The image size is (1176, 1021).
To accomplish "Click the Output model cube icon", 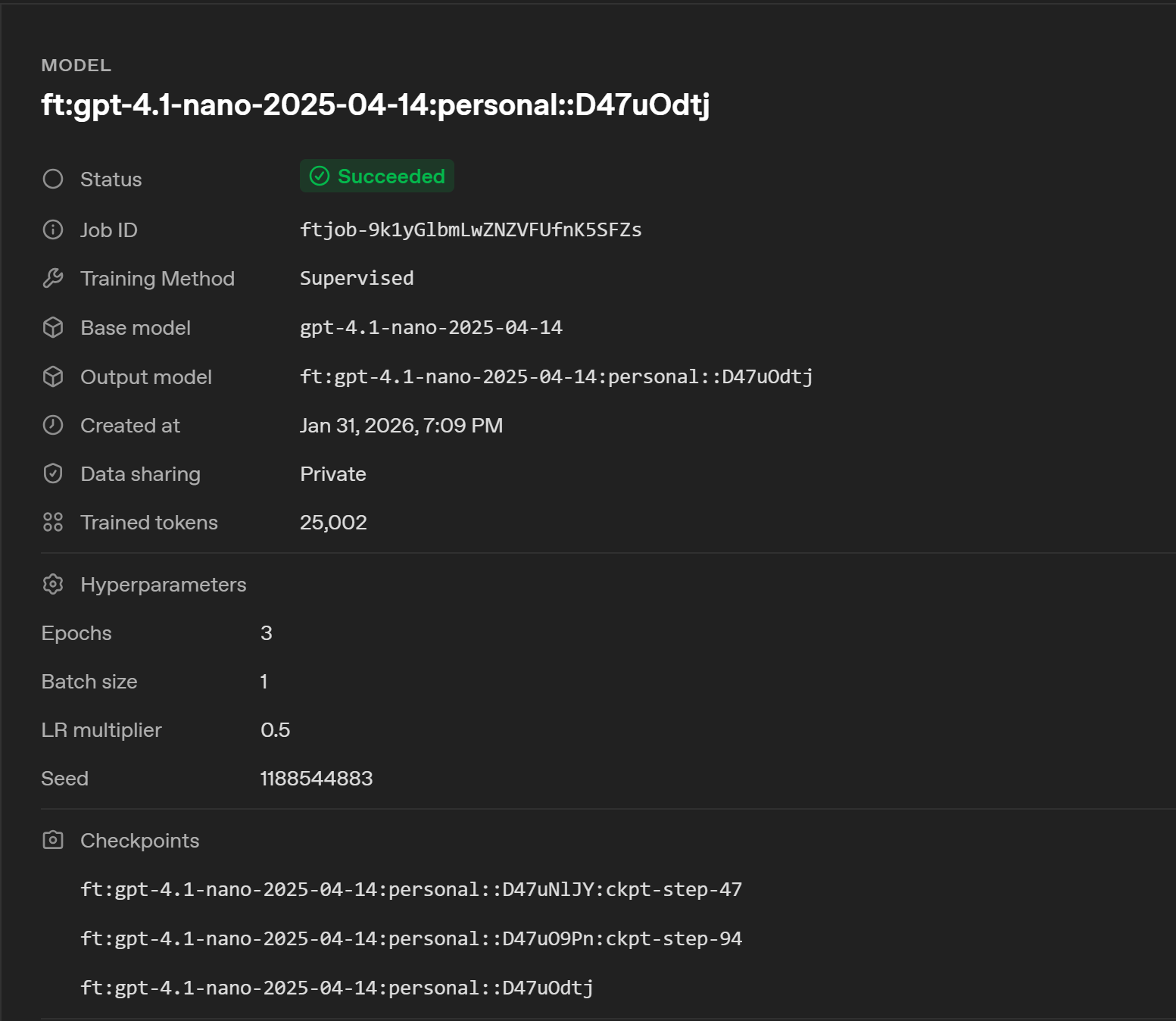I will (x=53, y=376).
